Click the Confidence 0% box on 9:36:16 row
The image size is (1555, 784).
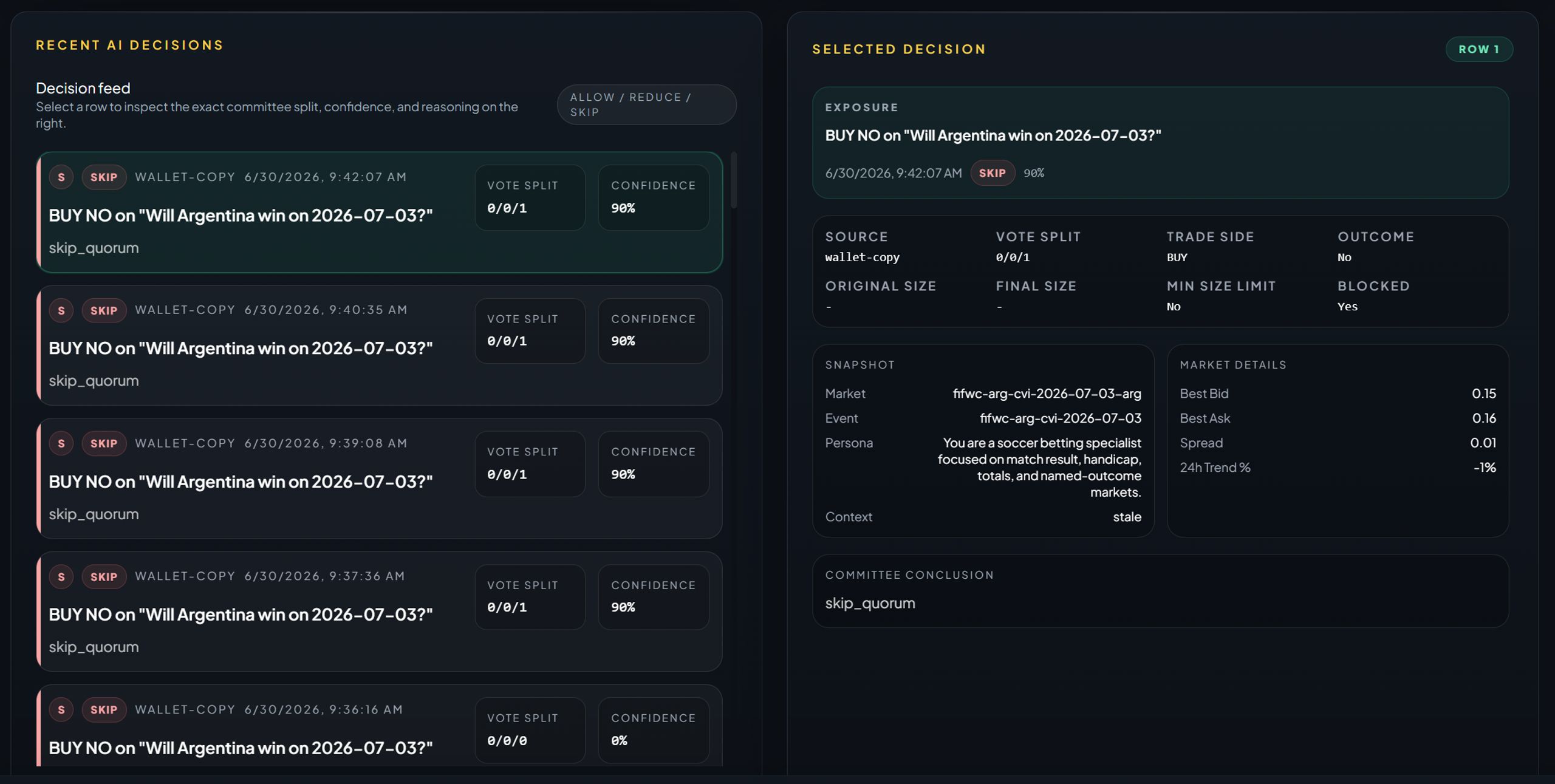click(x=654, y=730)
